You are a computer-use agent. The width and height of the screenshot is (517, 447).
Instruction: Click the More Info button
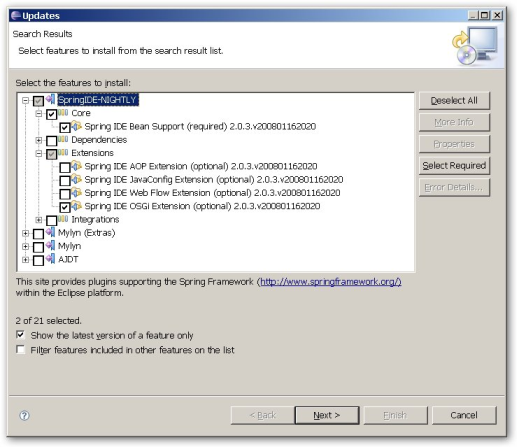click(x=454, y=122)
